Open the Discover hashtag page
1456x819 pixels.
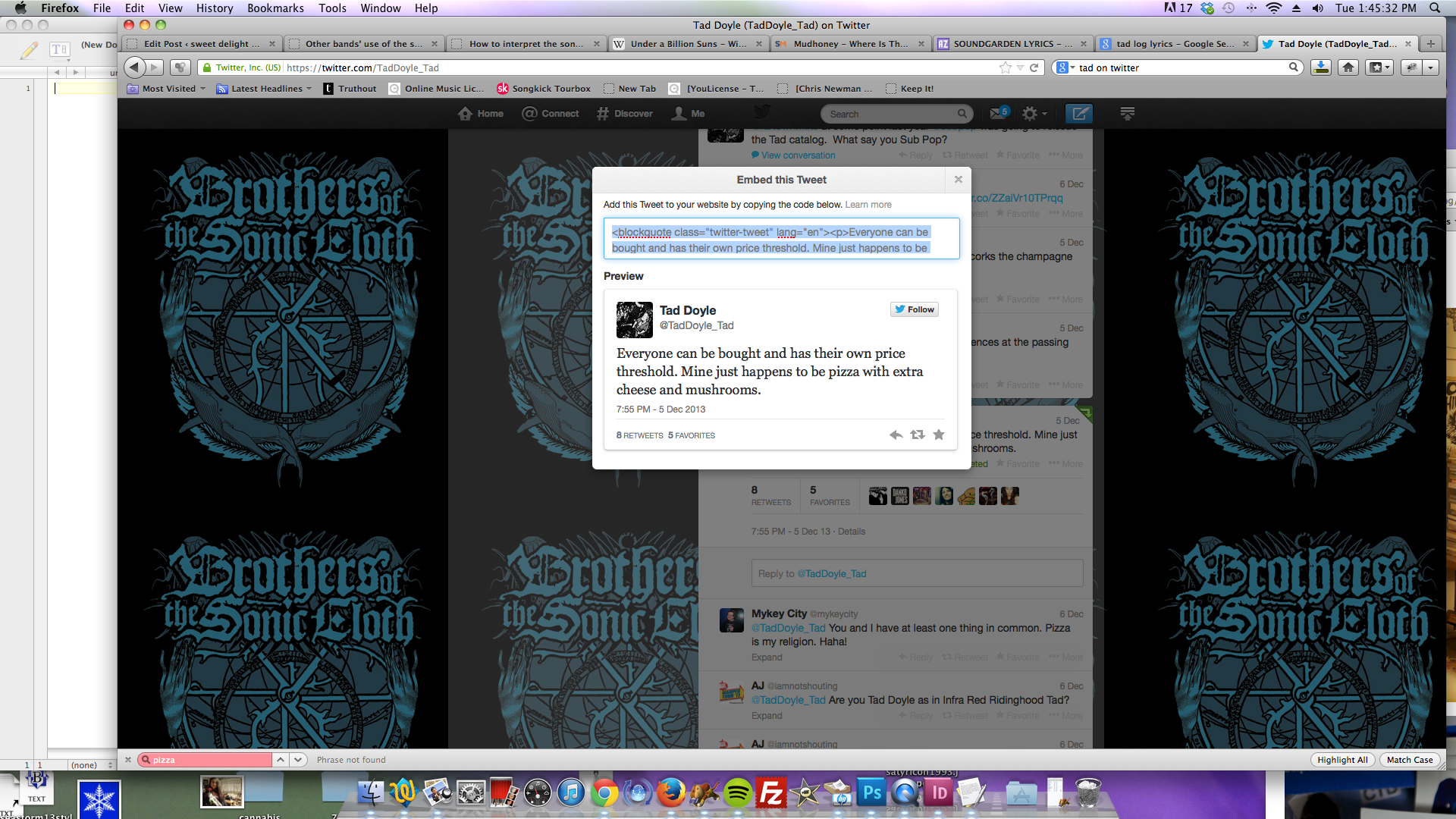click(x=624, y=114)
